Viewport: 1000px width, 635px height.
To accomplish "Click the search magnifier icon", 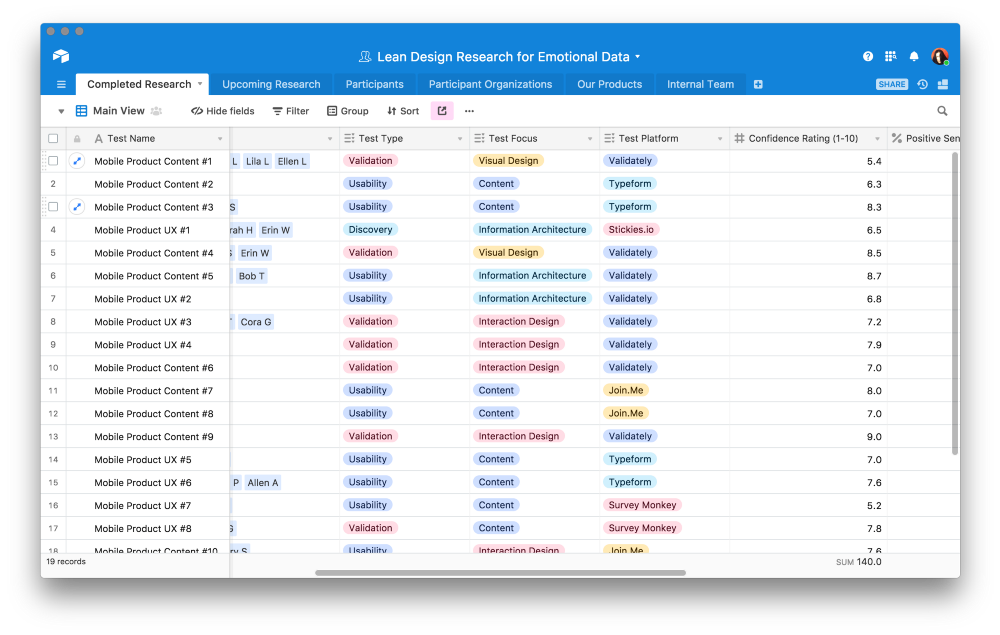I will click(941, 111).
